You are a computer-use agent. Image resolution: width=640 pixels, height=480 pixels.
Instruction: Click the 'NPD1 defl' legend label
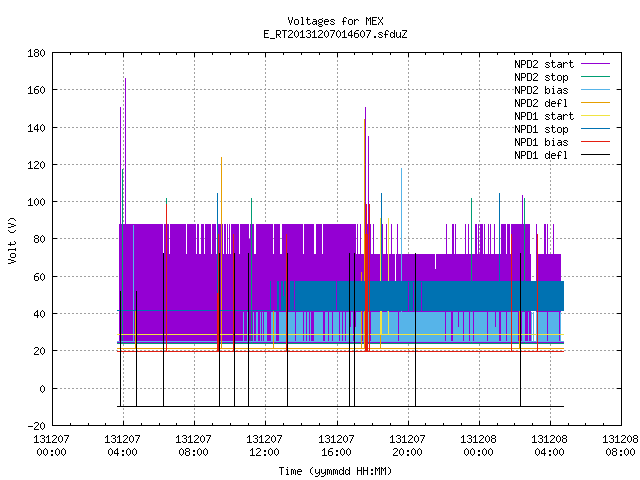(541, 156)
